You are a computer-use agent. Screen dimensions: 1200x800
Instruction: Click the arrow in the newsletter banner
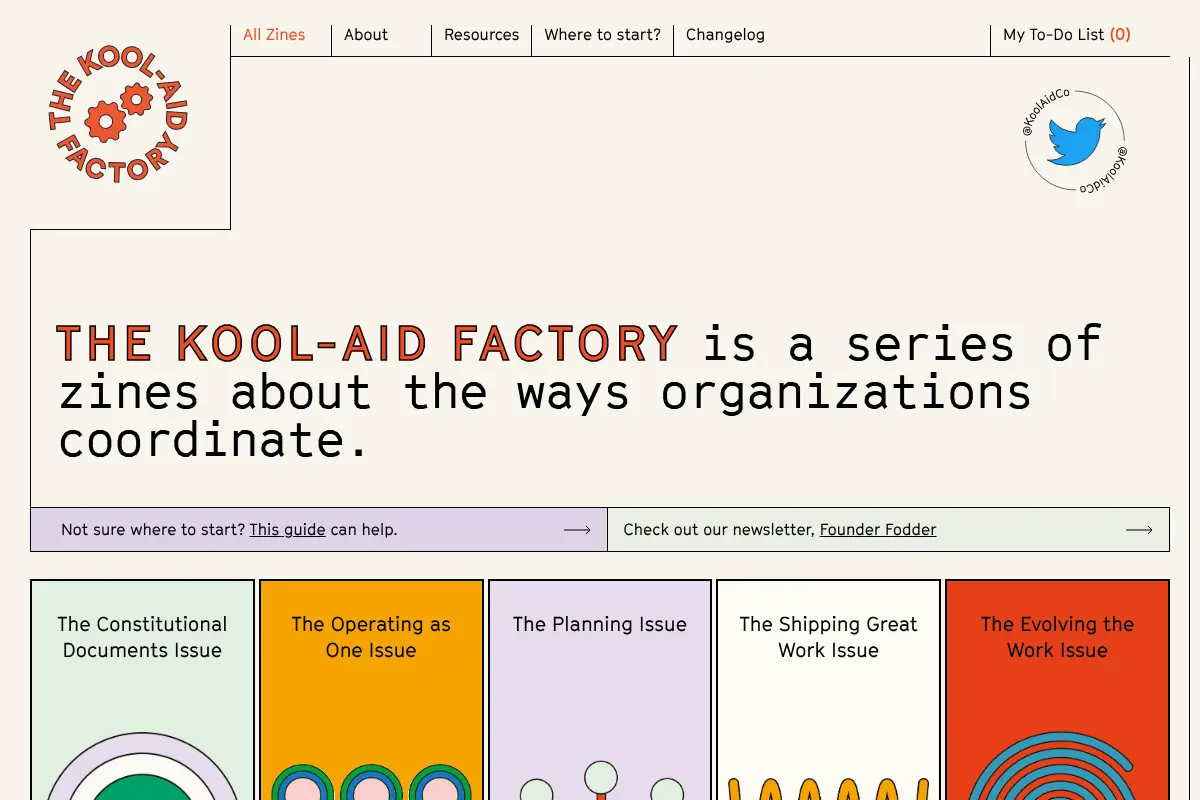click(x=1139, y=530)
